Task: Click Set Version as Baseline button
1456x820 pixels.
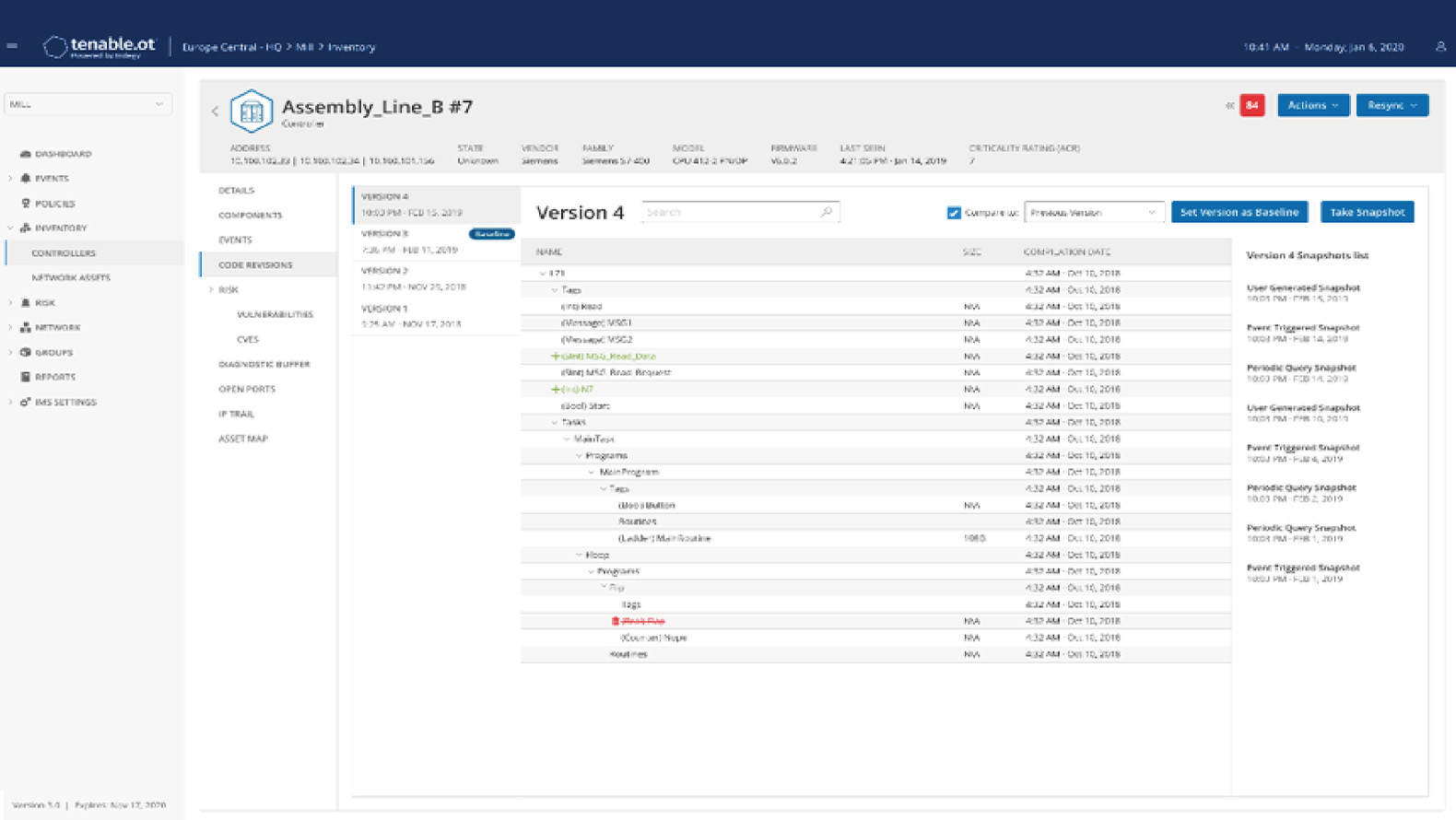Action: point(1239,213)
